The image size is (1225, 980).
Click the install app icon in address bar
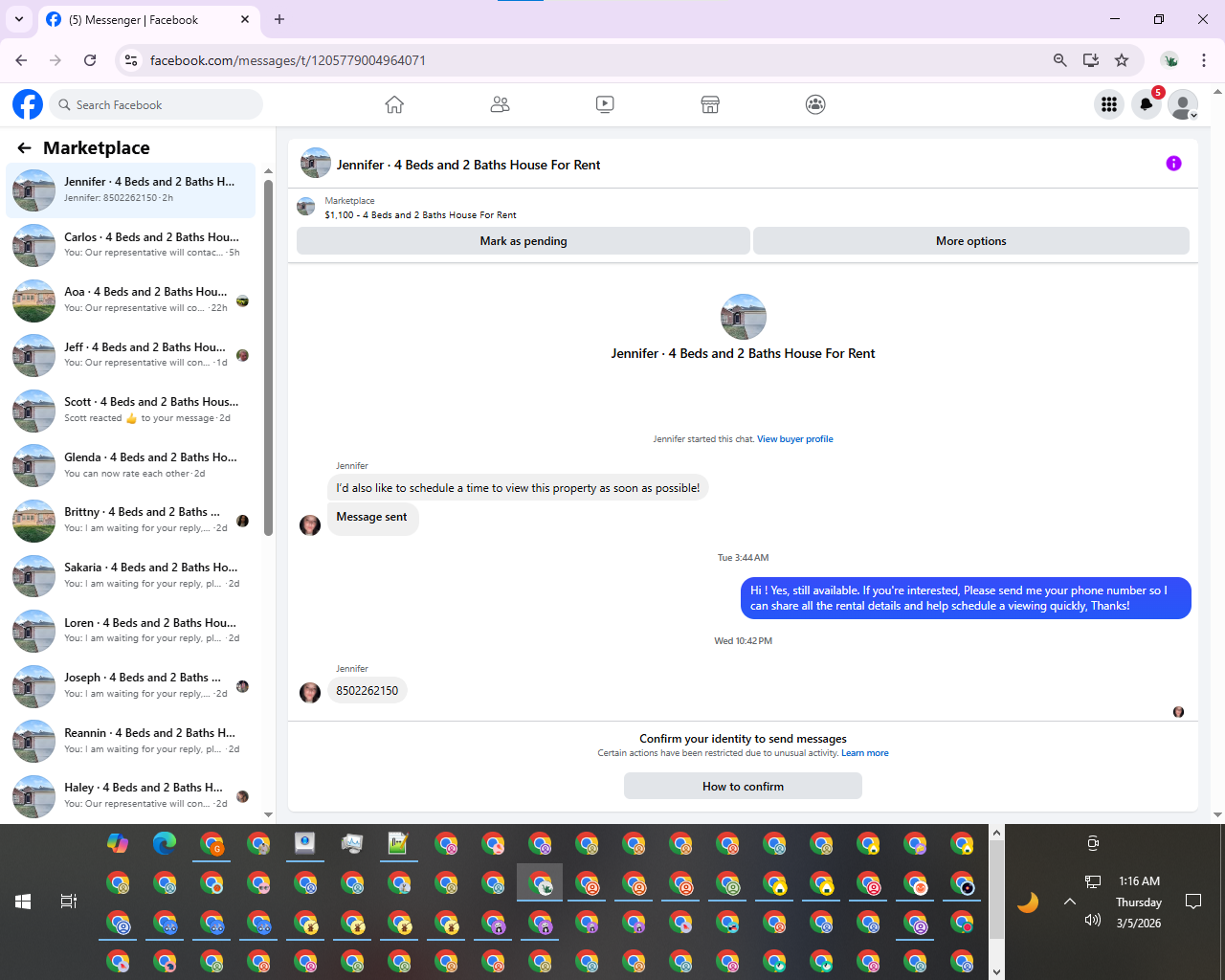click(x=1091, y=60)
